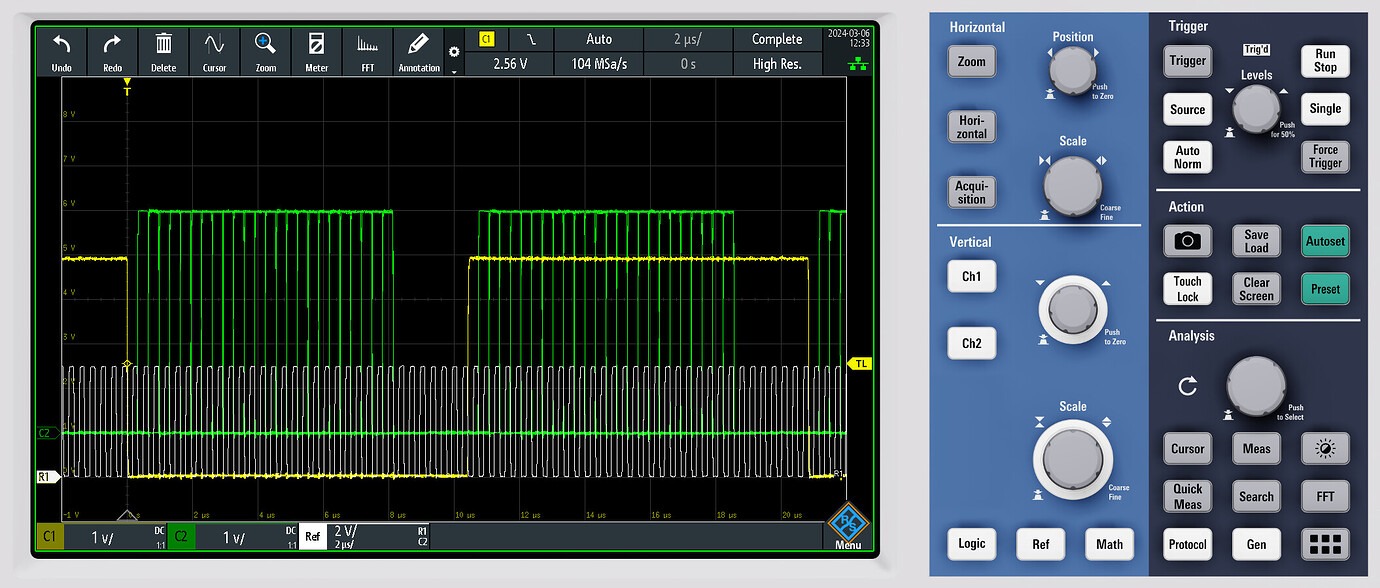Toggle the Gen generator button
Image resolution: width=1380 pixels, height=588 pixels.
tap(1256, 544)
